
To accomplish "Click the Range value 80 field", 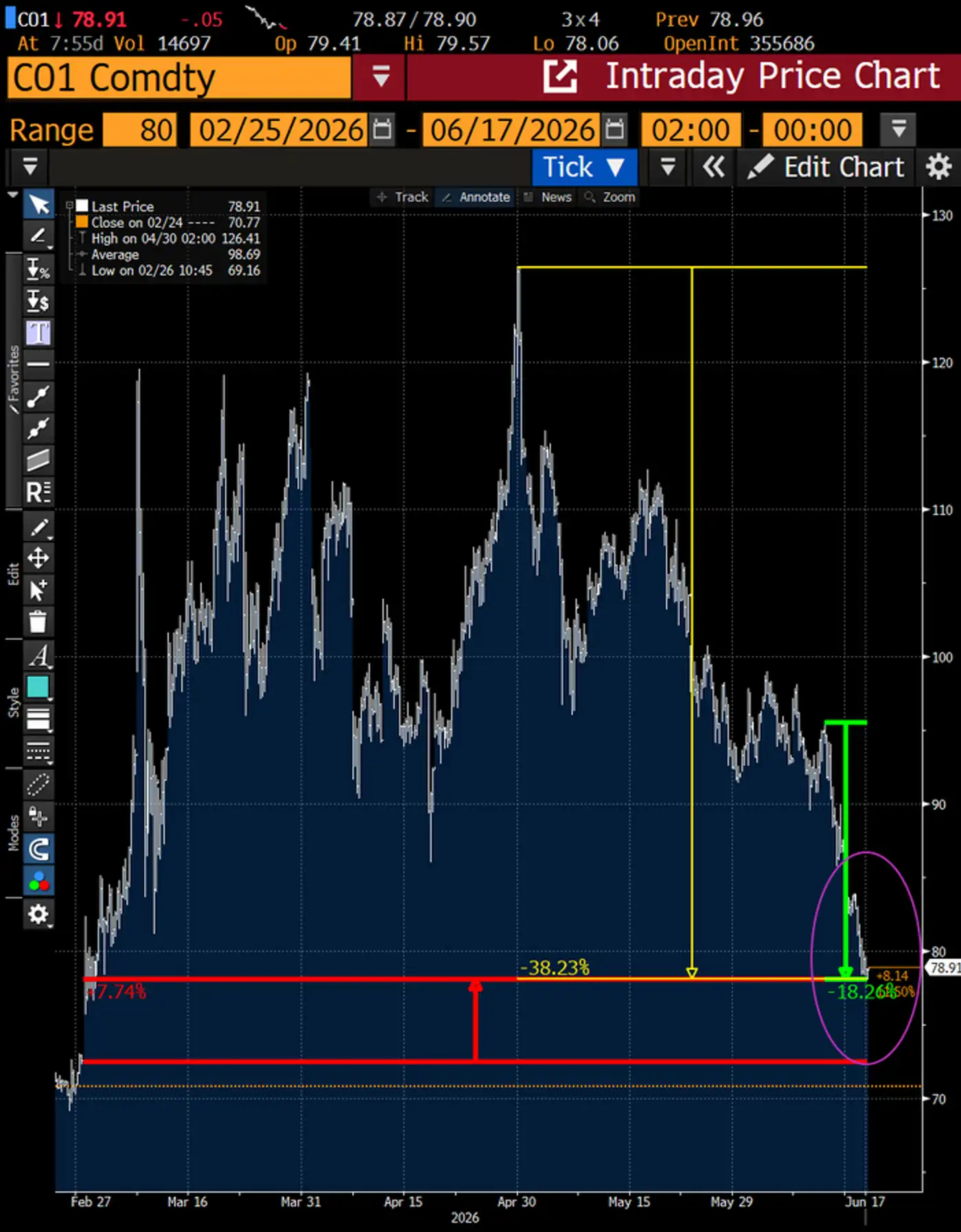I will (x=140, y=130).
